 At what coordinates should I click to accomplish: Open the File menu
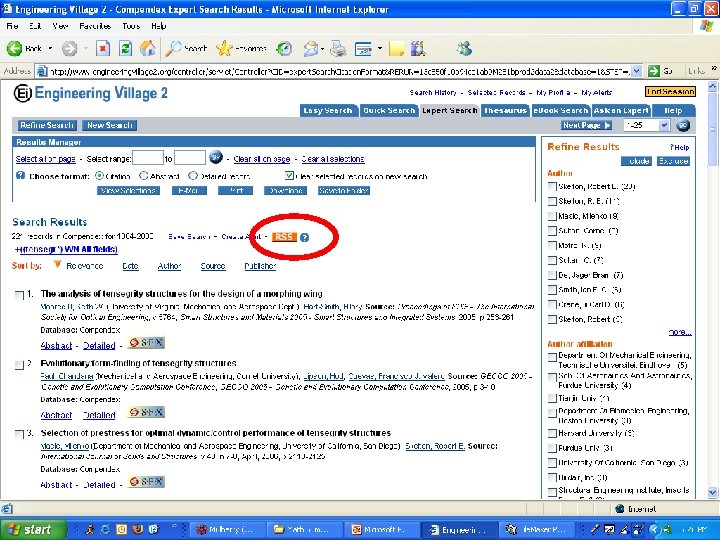12,26
